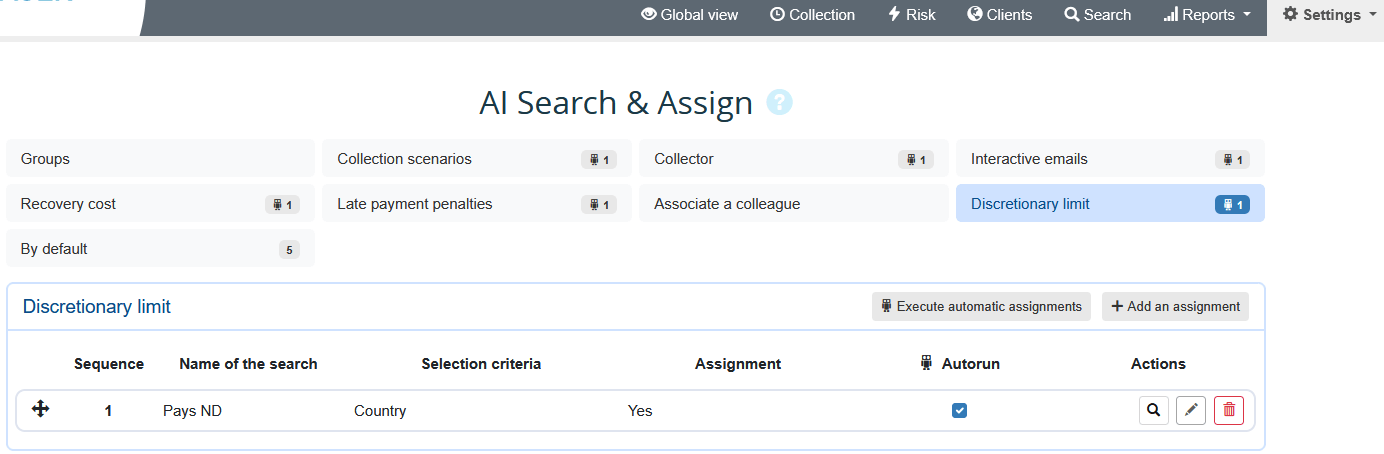
Task: Click the help question mark icon
Action: pyautogui.click(x=779, y=102)
